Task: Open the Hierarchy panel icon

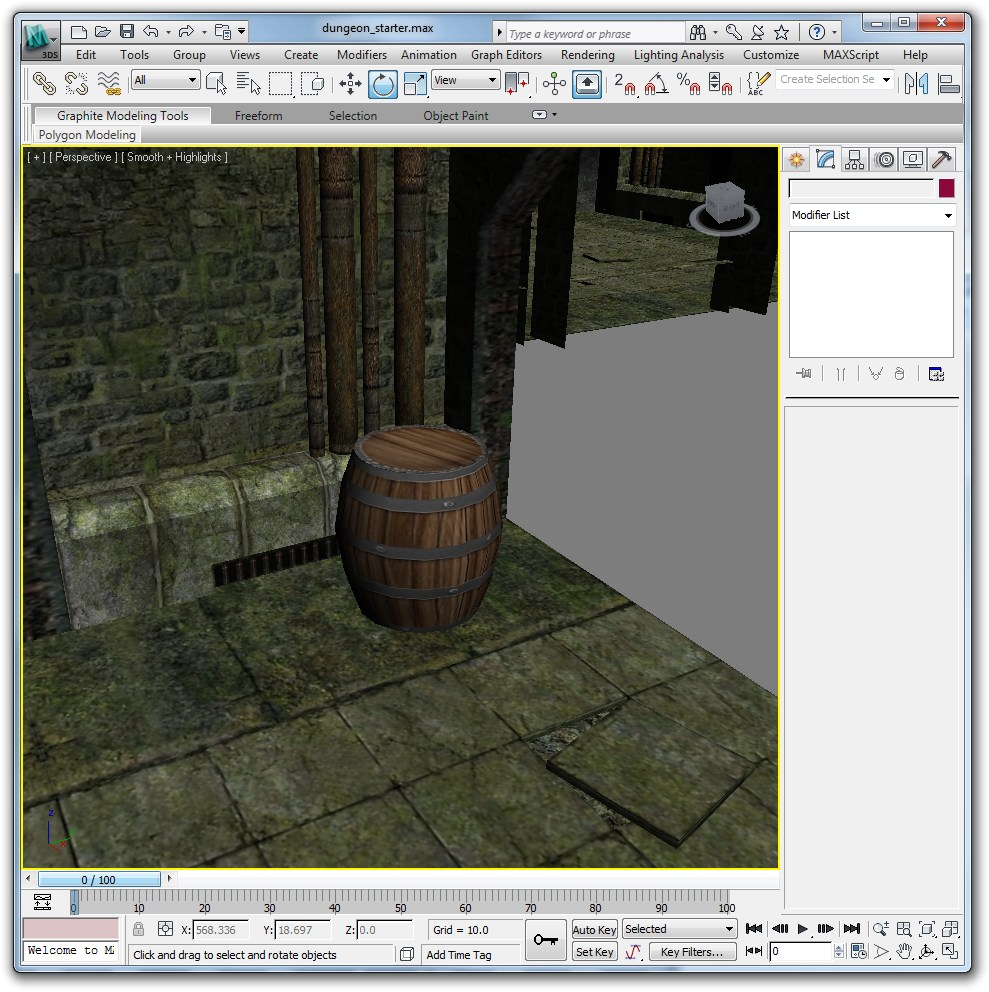Action: (854, 159)
